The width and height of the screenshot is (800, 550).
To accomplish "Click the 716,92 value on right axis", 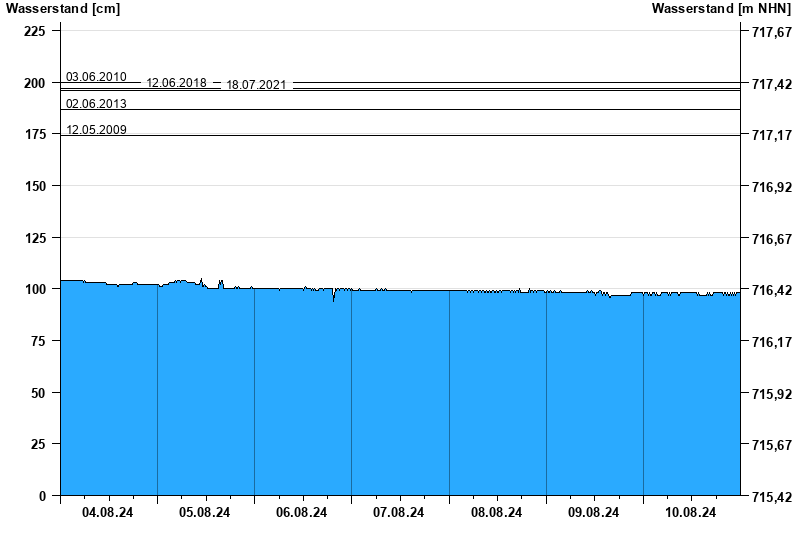I will coord(772,187).
